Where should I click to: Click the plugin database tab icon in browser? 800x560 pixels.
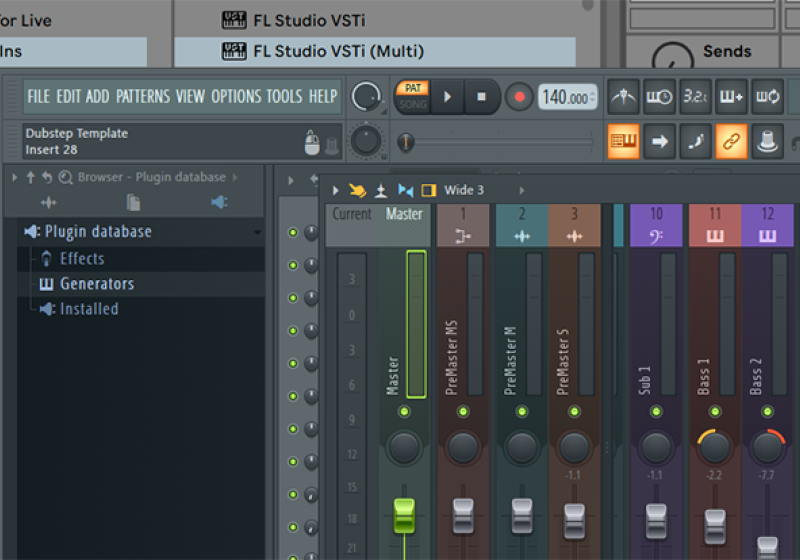click(219, 203)
